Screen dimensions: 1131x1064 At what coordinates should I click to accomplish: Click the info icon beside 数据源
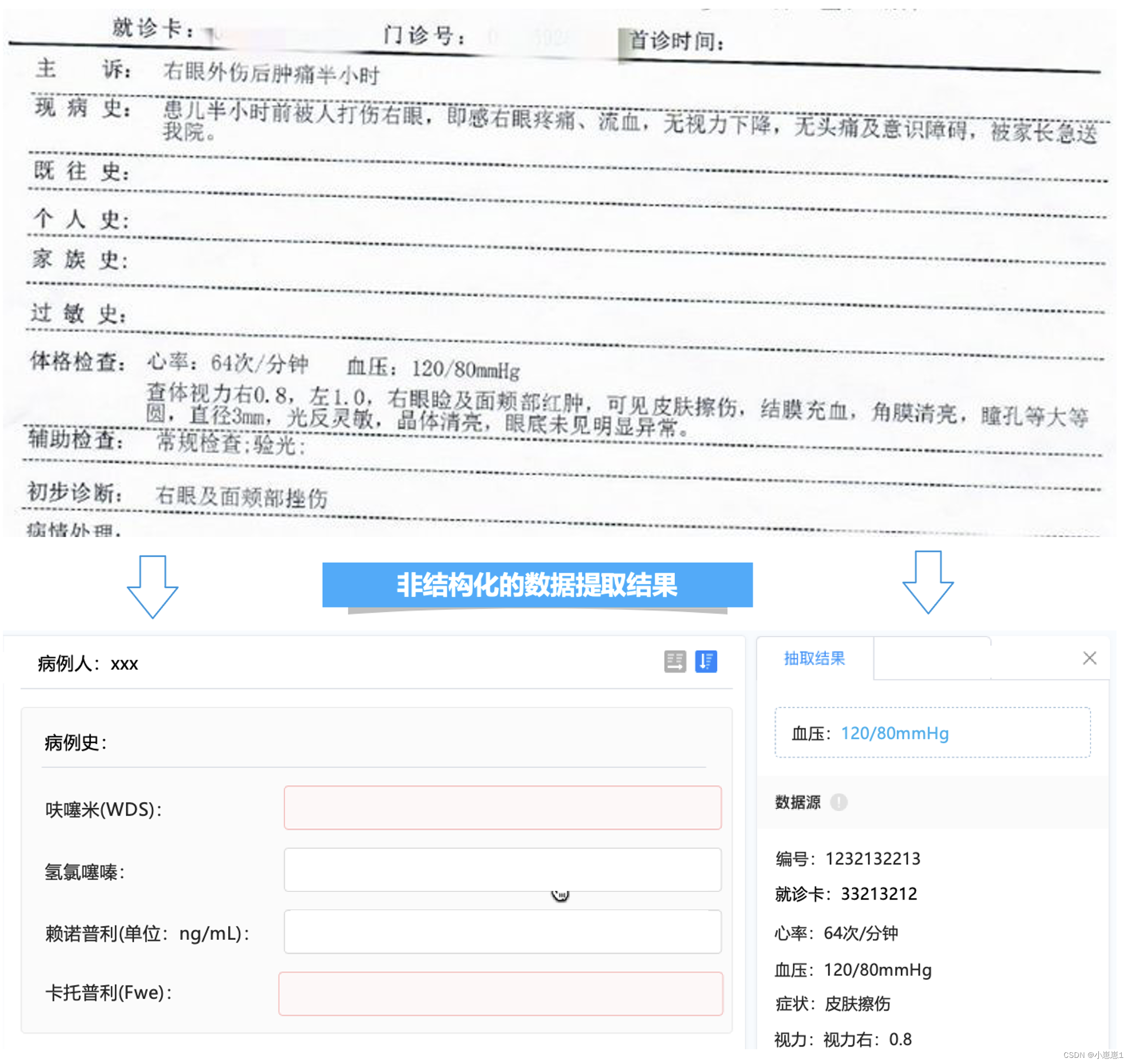click(x=839, y=802)
